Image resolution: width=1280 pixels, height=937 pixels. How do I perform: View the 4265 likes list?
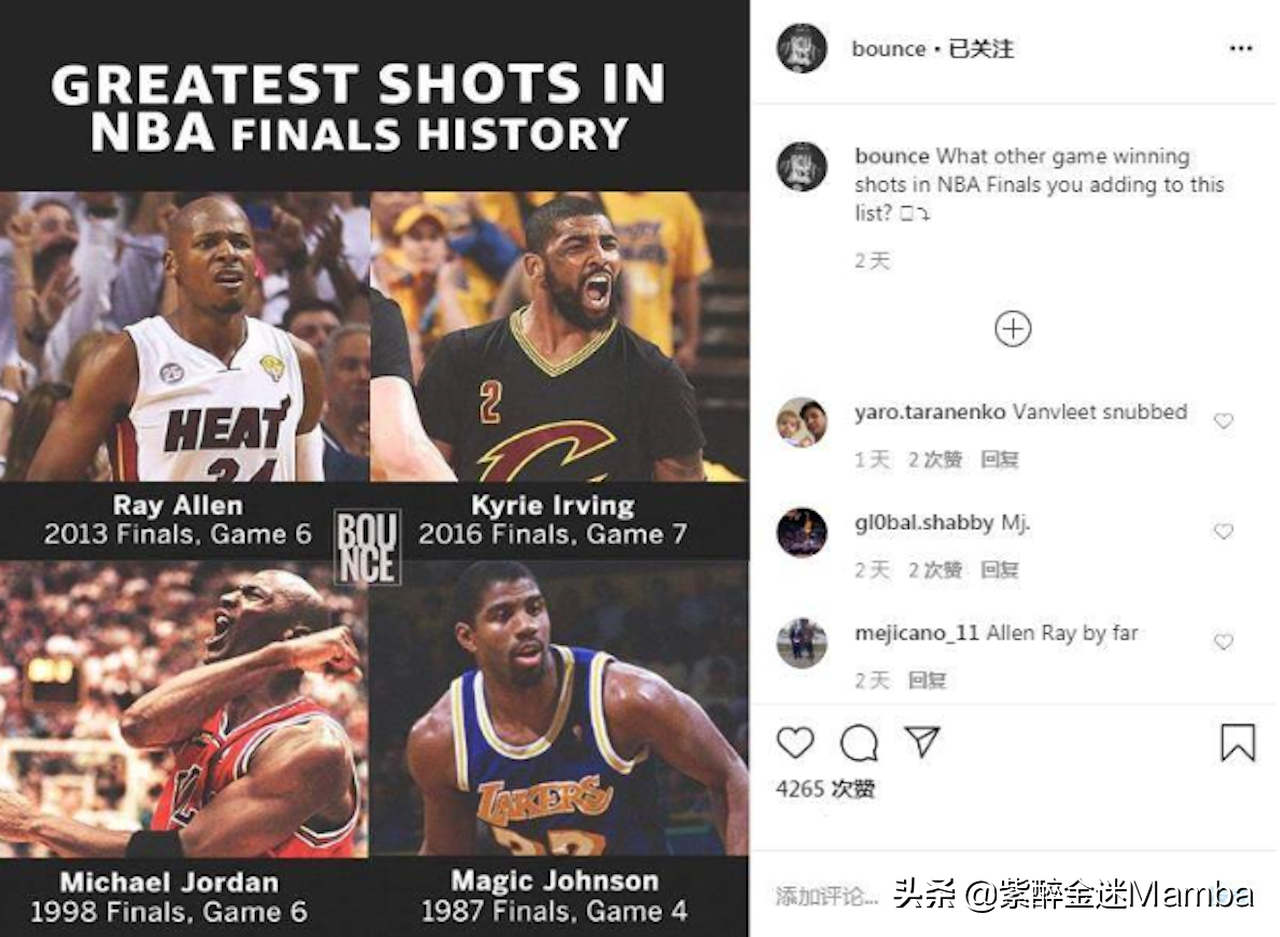(x=826, y=789)
